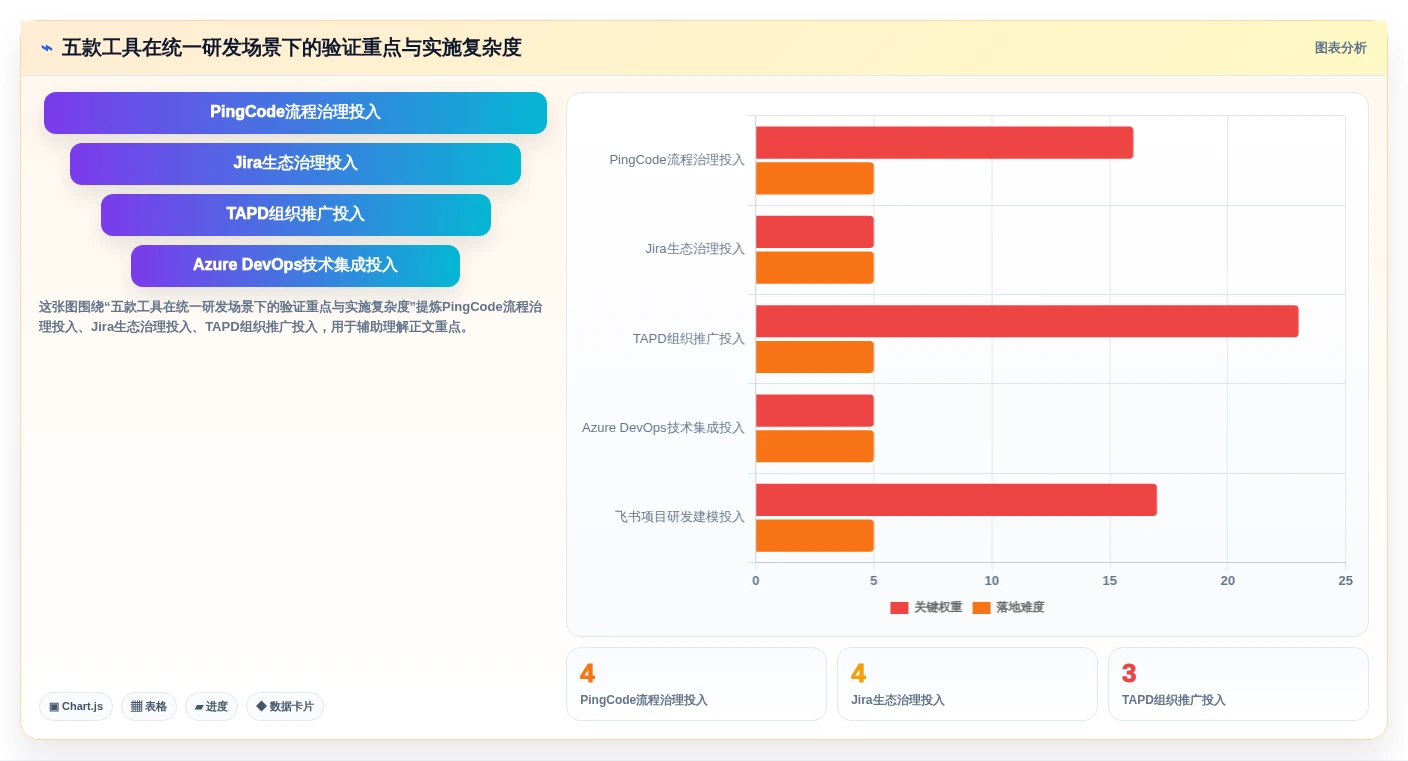Open the Jira生态治理投入 data card showing 4
This screenshot has width=1408, height=761.
tap(967, 684)
